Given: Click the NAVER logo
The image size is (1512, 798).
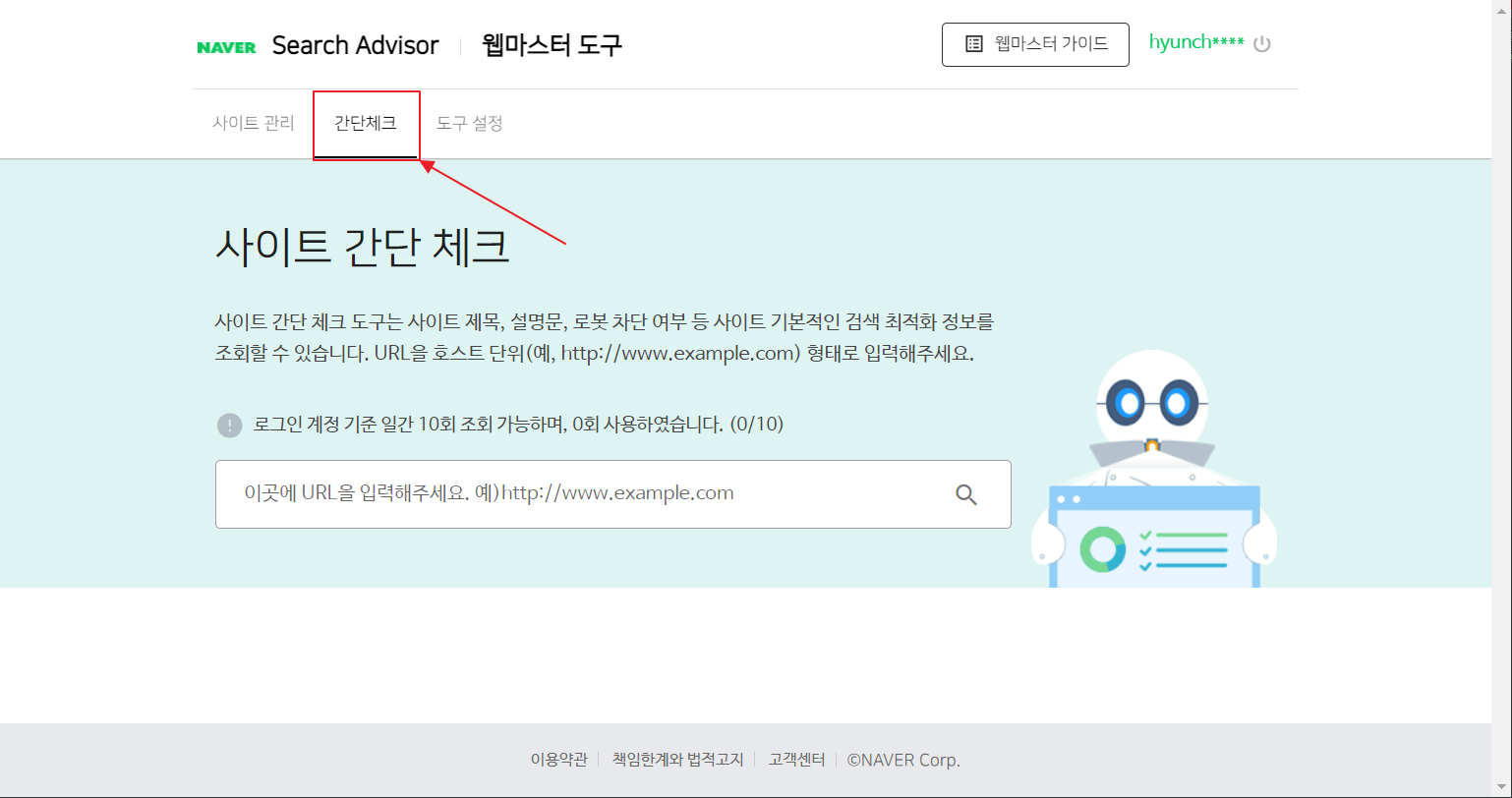Looking at the screenshot, I should (226, 46).
